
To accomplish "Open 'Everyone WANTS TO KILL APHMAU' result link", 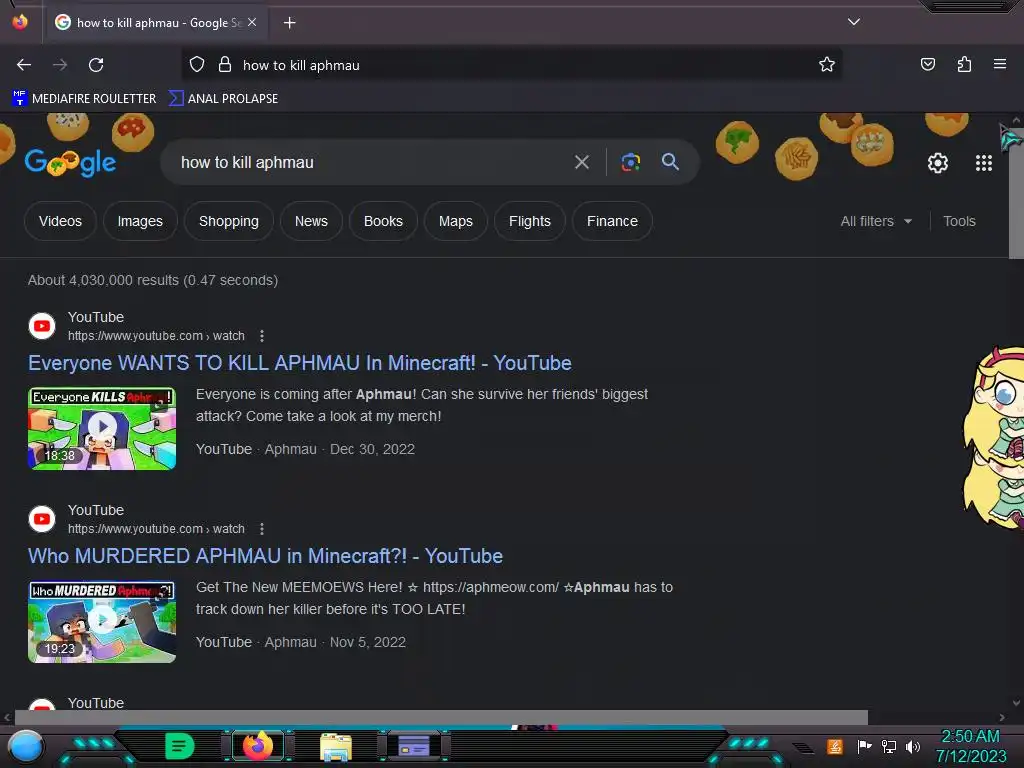I will [300, 362].
